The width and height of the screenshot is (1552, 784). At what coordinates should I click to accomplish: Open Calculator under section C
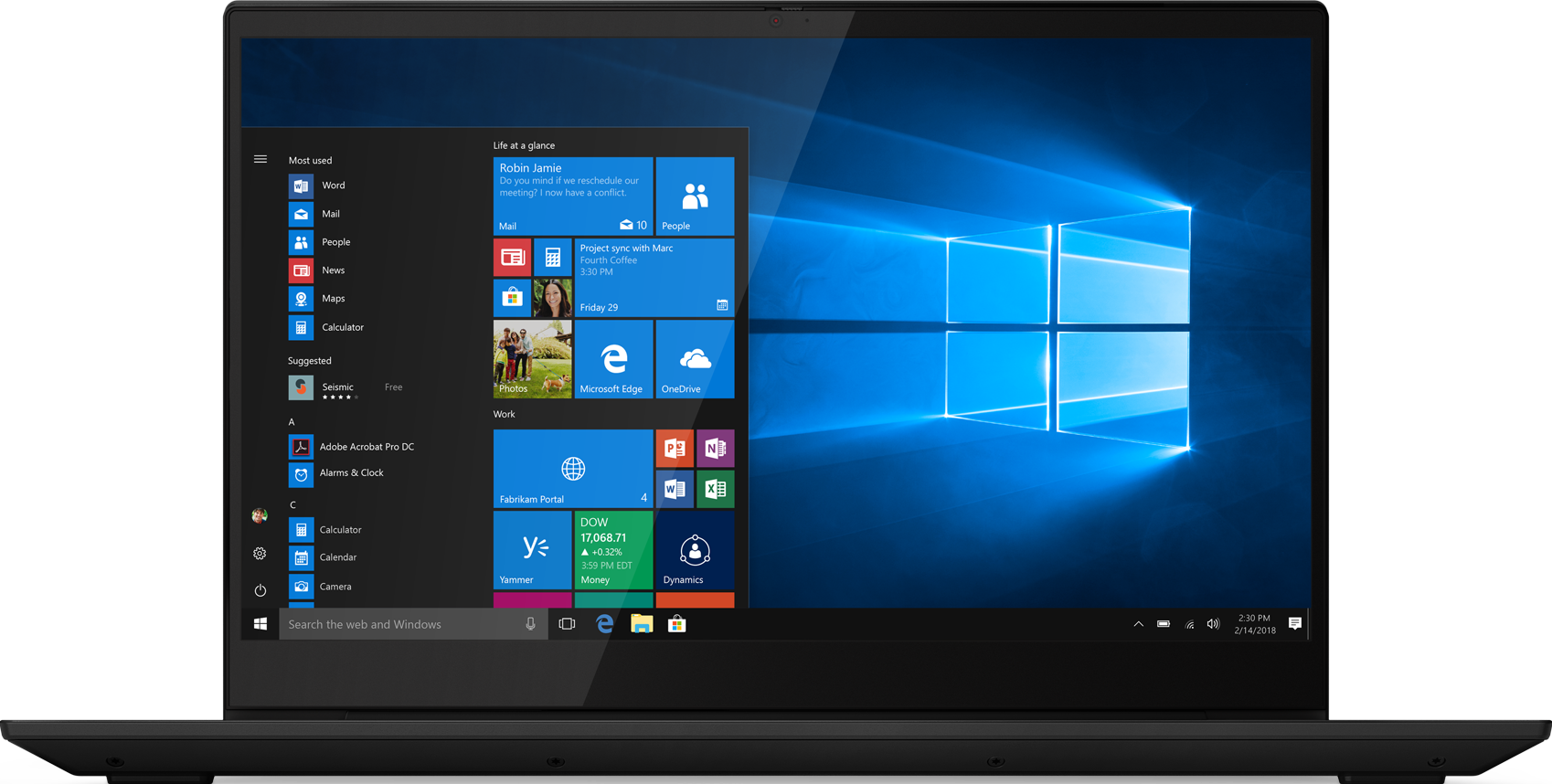(x=326, y=530)
